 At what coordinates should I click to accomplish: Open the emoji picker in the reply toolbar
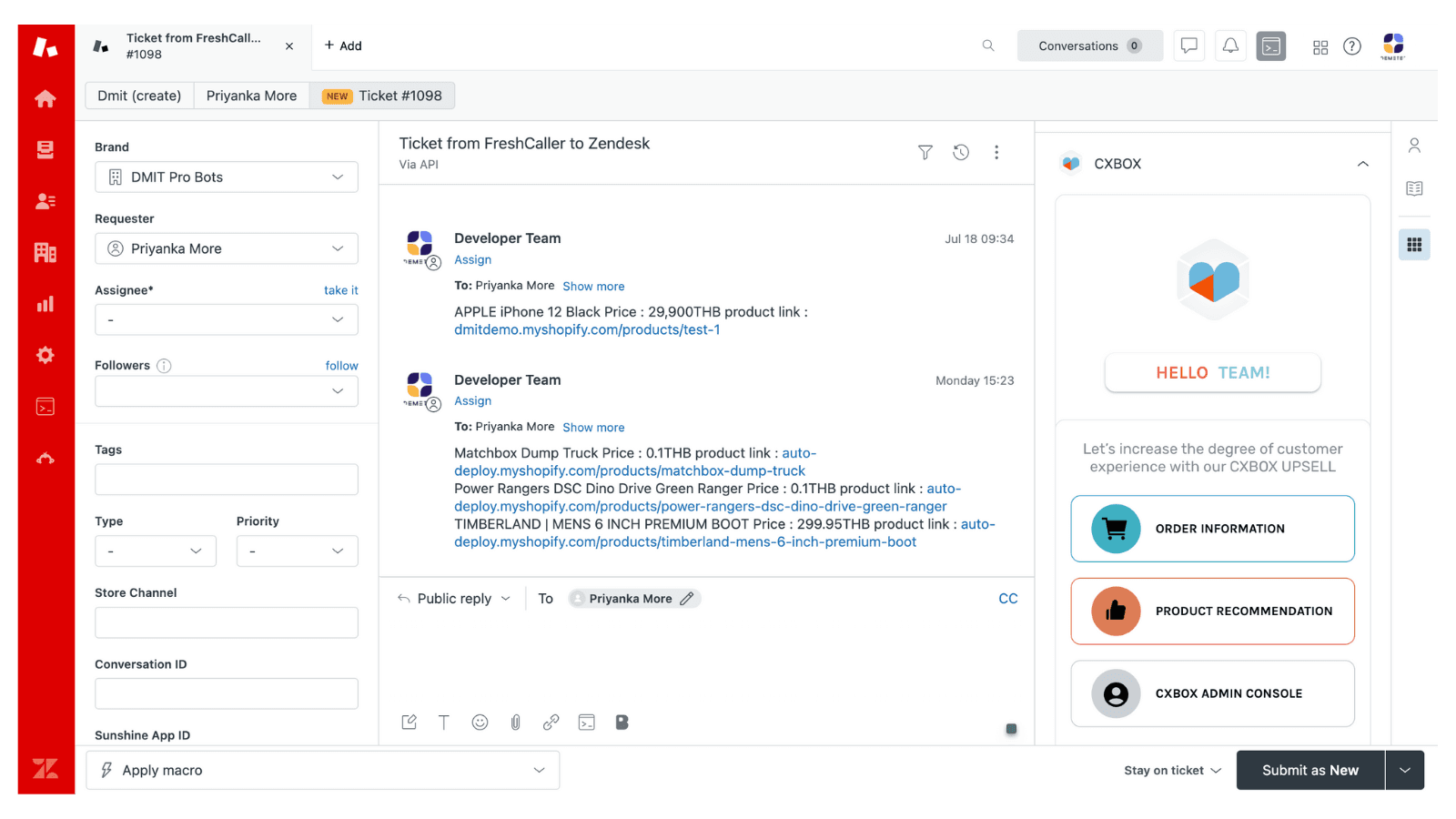(480, 723)
